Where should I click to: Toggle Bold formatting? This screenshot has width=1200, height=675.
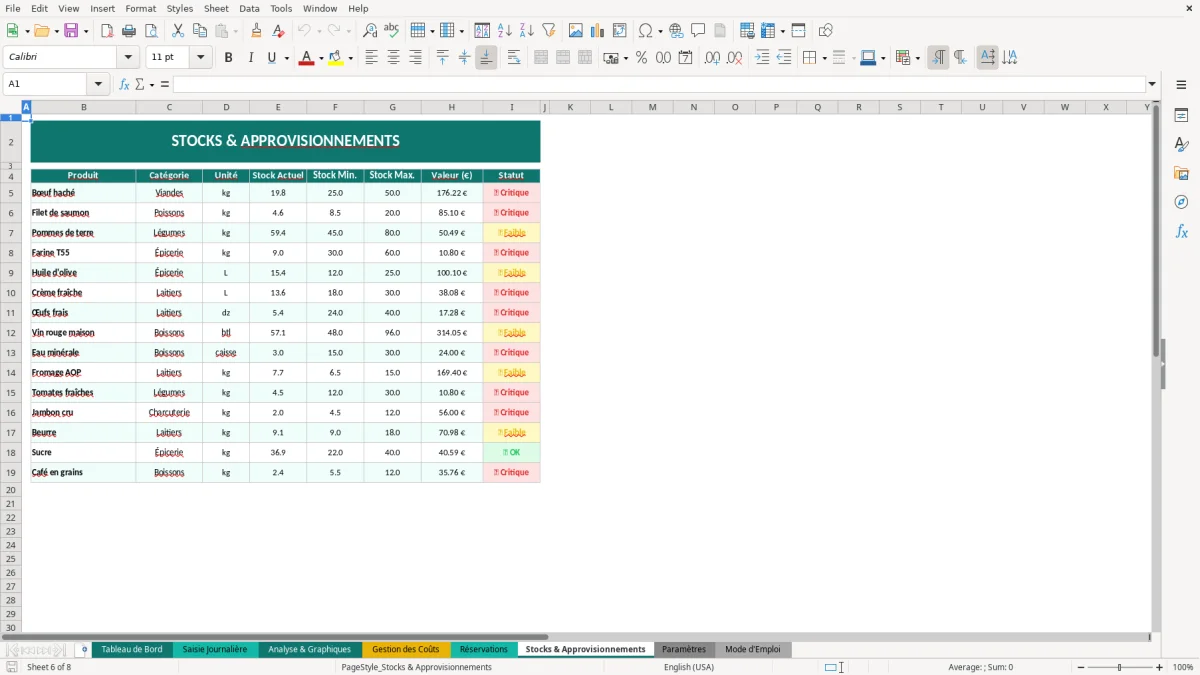coord(229,58)
